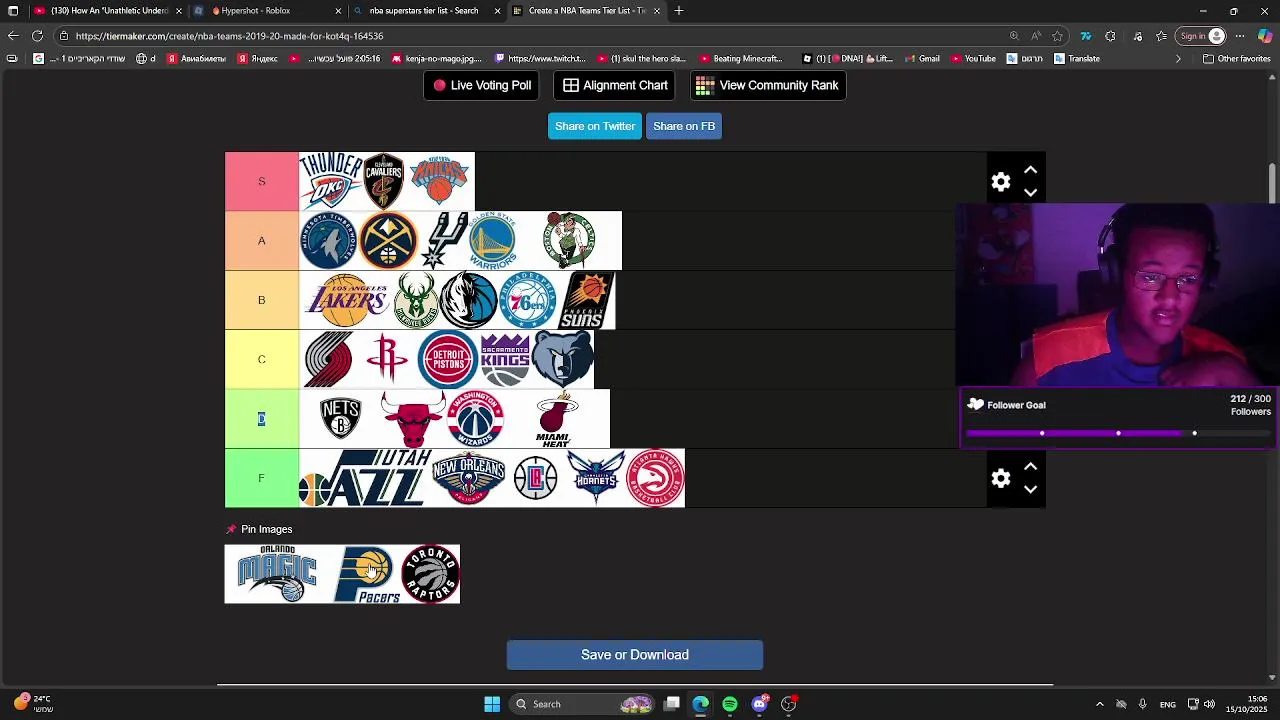Click the F tier label
The height and width of the screenshot is (720, 1280).
[x=262, y=478]
